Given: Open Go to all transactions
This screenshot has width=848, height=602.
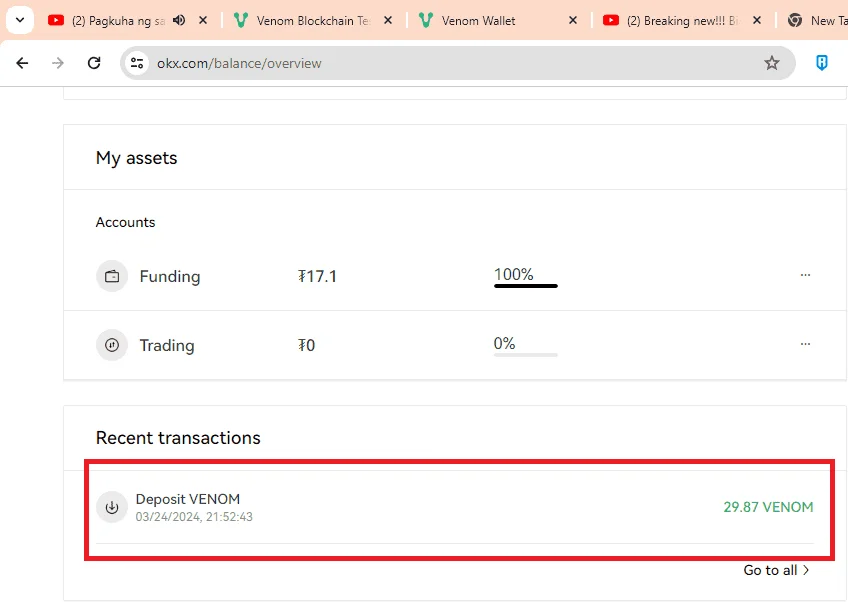Looking at the screenshot, I should click(x=776, y=570).
